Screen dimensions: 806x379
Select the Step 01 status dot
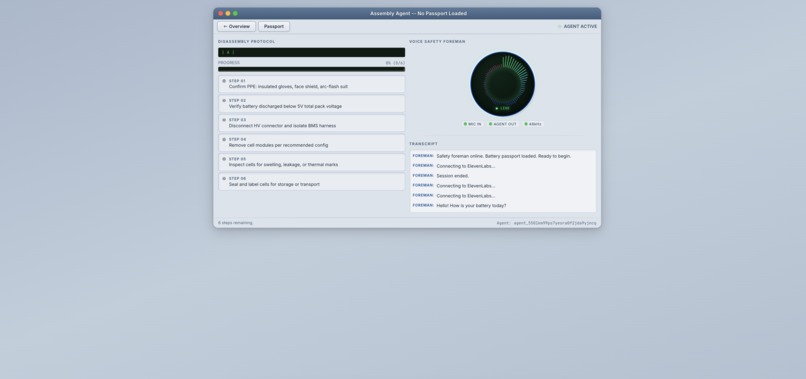(x=224, y=81)
